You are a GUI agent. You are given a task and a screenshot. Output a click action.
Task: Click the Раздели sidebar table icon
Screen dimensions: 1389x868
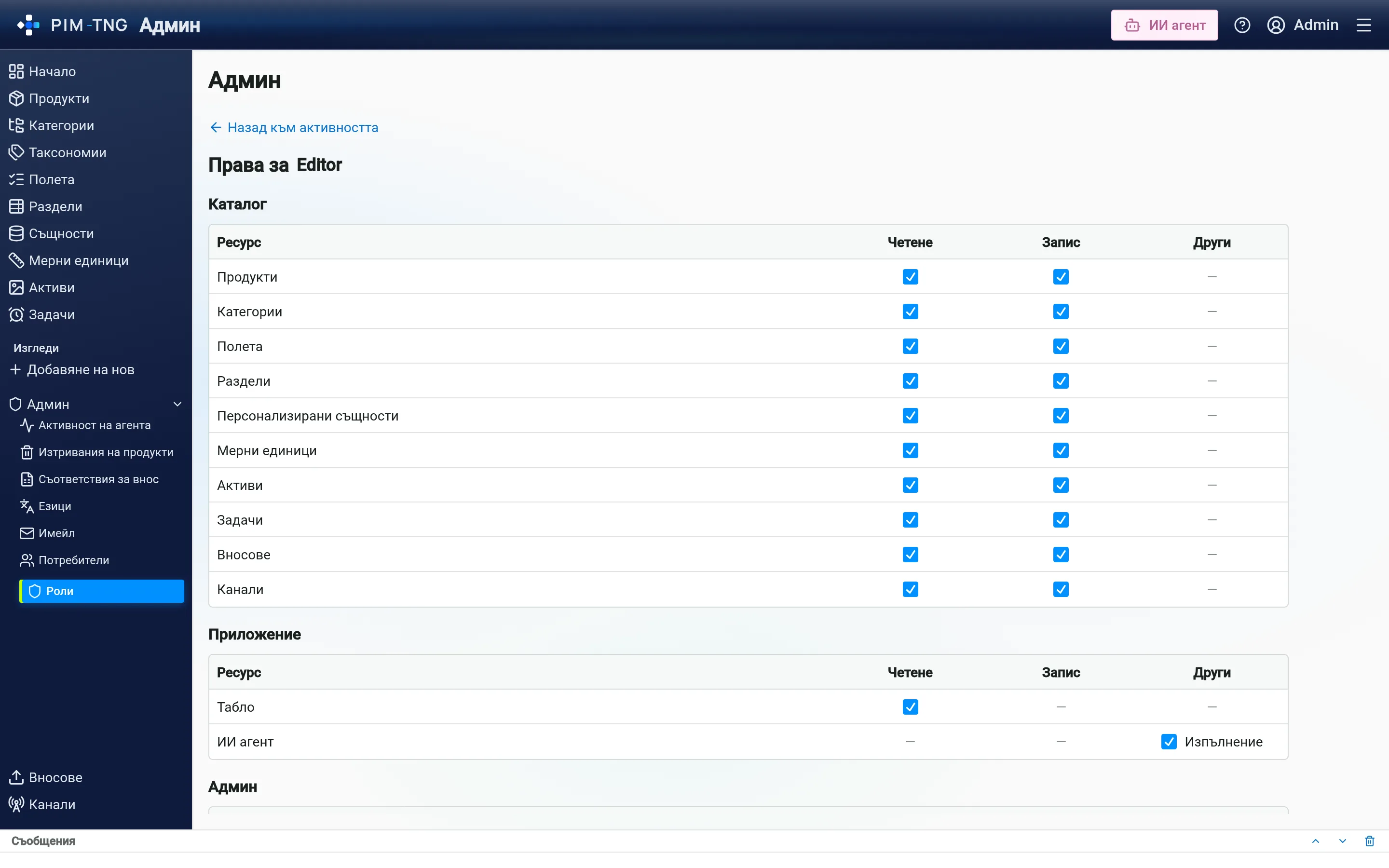16,206
